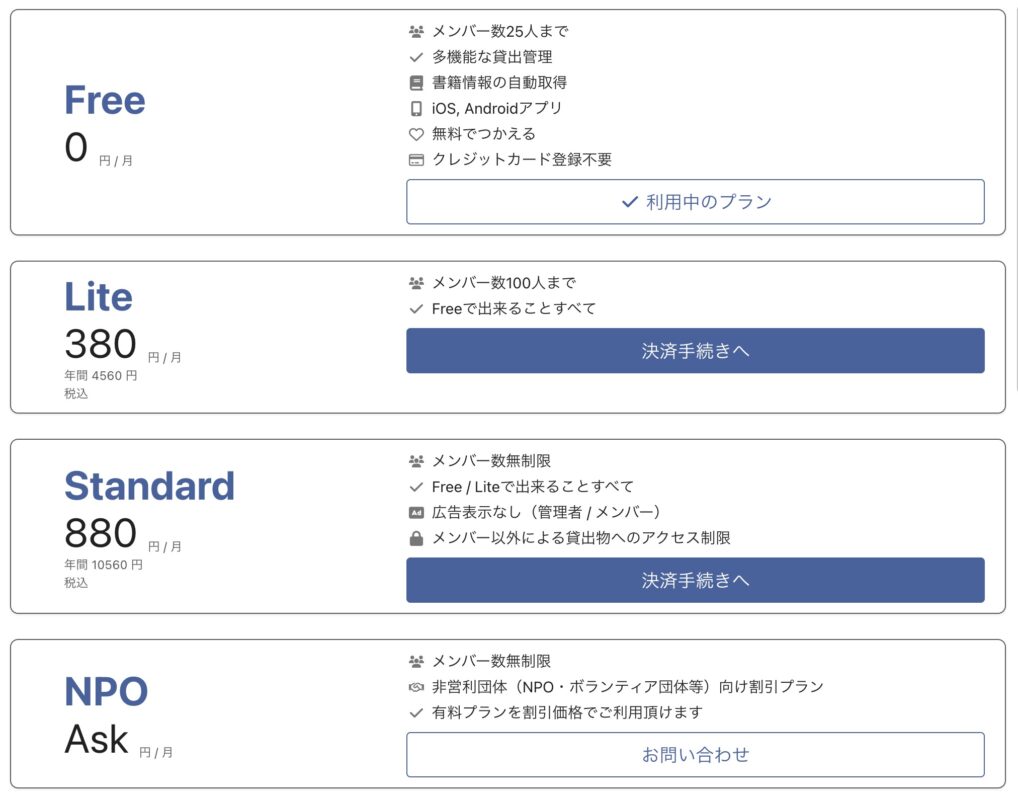Select the Free plan heading
This screenshot has width=1018, height=800.
click(104, 100)
